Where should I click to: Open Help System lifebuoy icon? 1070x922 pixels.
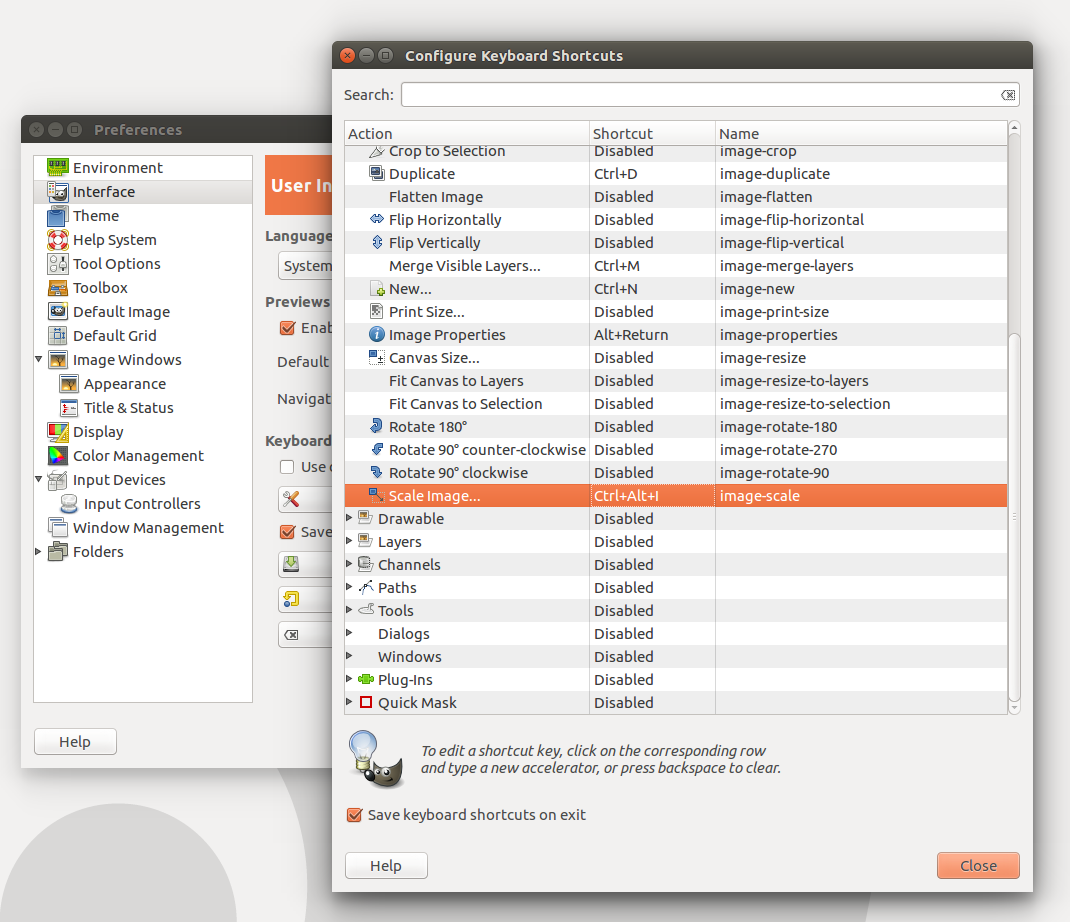(x=57, y=240)
